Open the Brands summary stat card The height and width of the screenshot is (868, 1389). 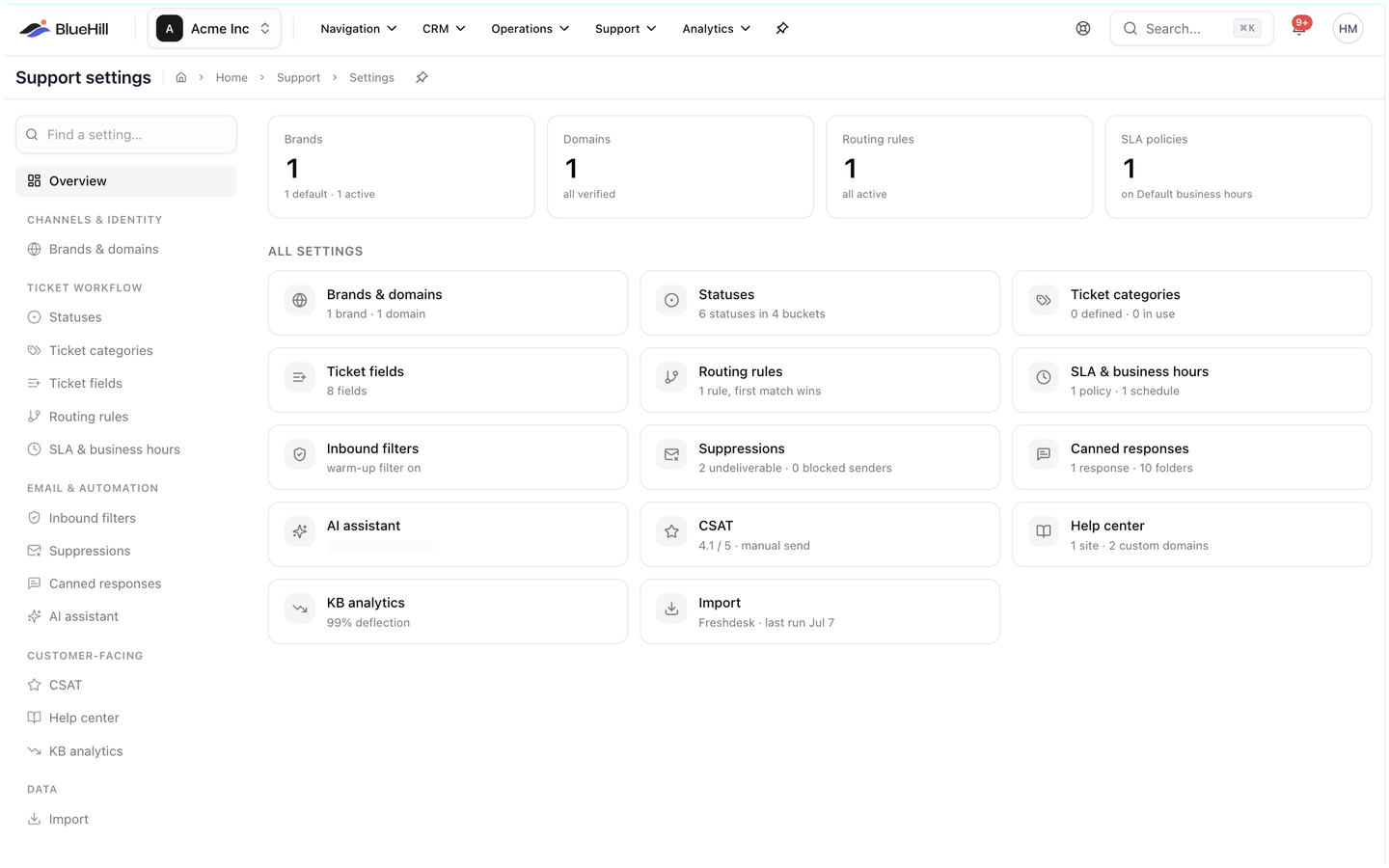pyautogui.click(x=401, y=167)
